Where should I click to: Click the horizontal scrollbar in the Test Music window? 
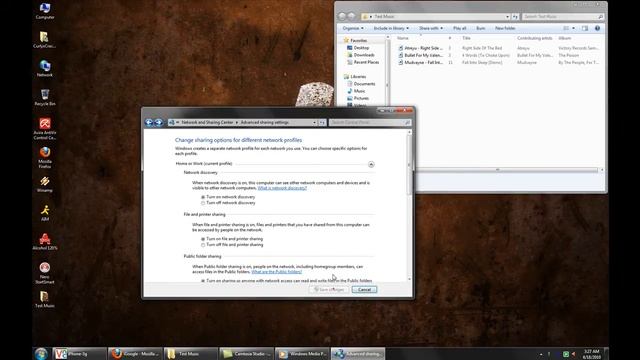(x=497, y=170)
